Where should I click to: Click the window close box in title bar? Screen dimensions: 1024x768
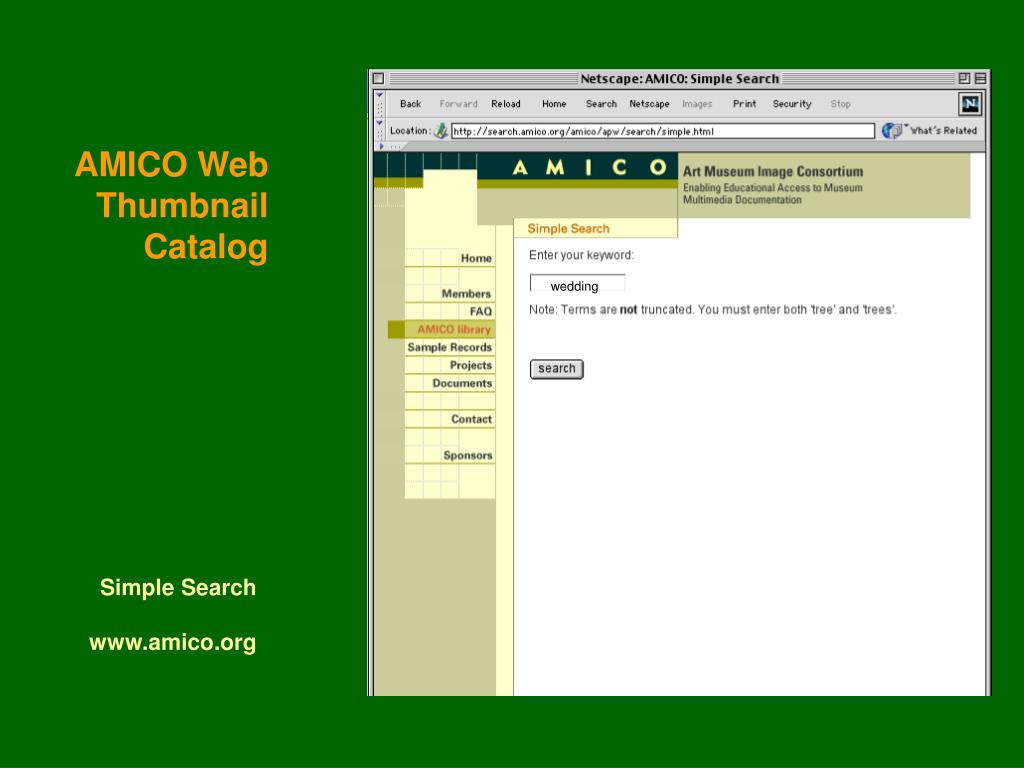pyautogui.click(x=378, y=78)
